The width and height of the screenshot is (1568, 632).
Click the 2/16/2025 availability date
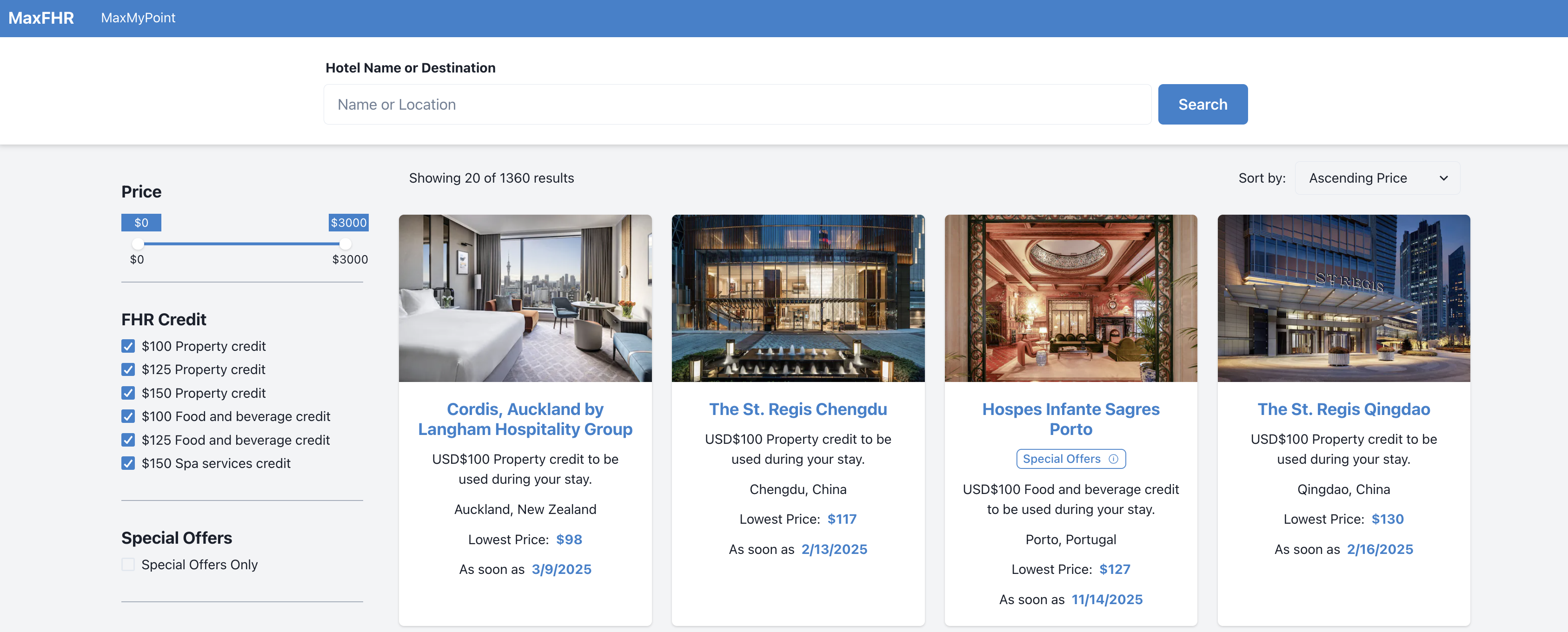coord(1380,549)
